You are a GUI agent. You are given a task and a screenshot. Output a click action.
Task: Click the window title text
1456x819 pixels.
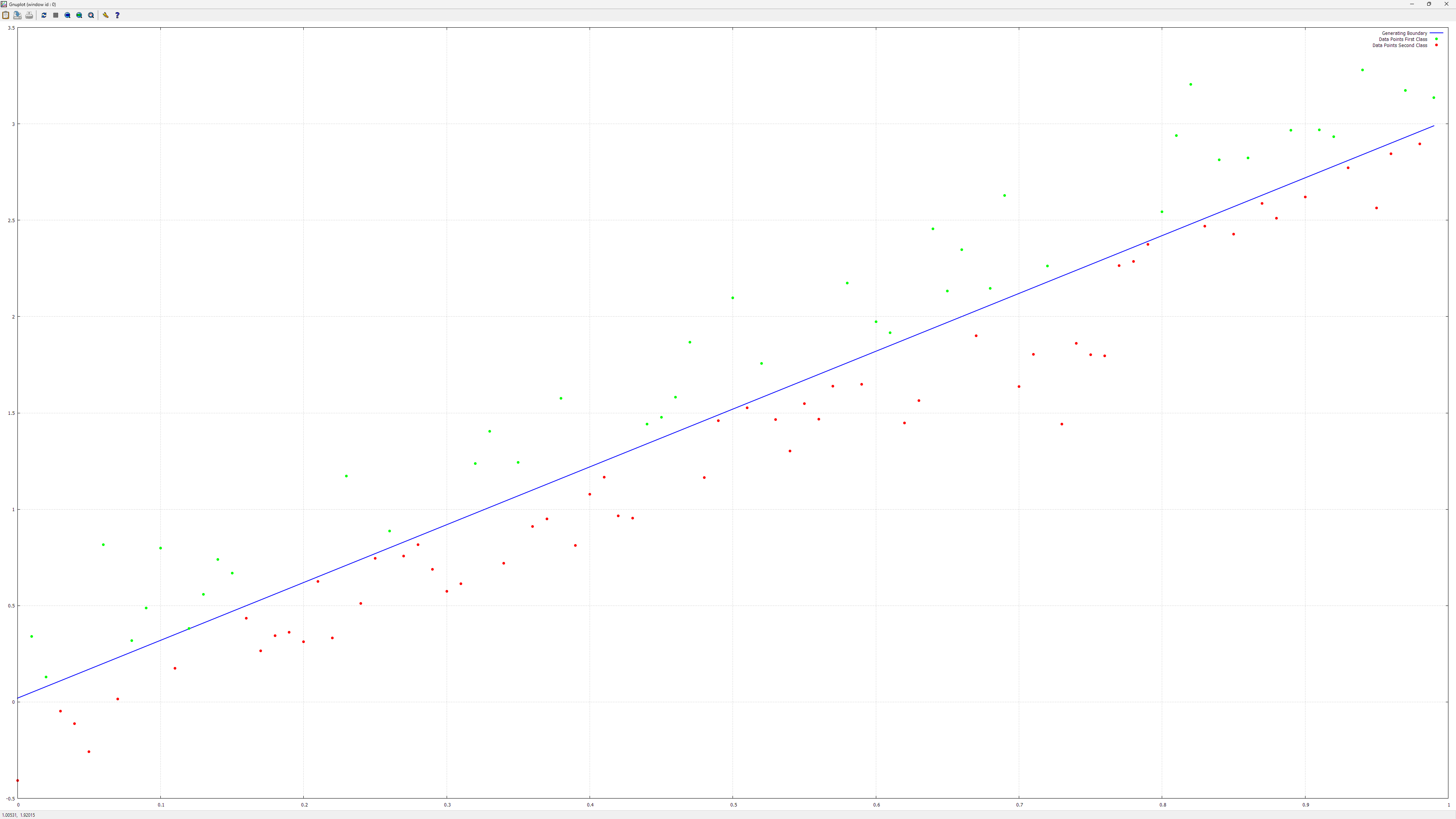tap(32, 5)
